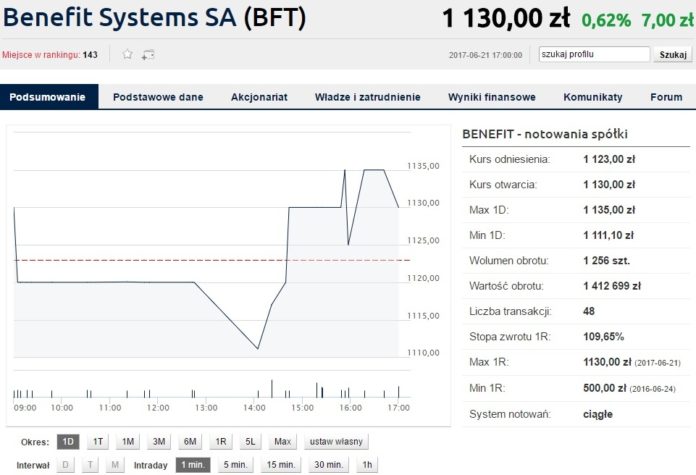Open Władze i zatrudnienie tab
This screenshot has height=475, width=696.
coord(368,97)
